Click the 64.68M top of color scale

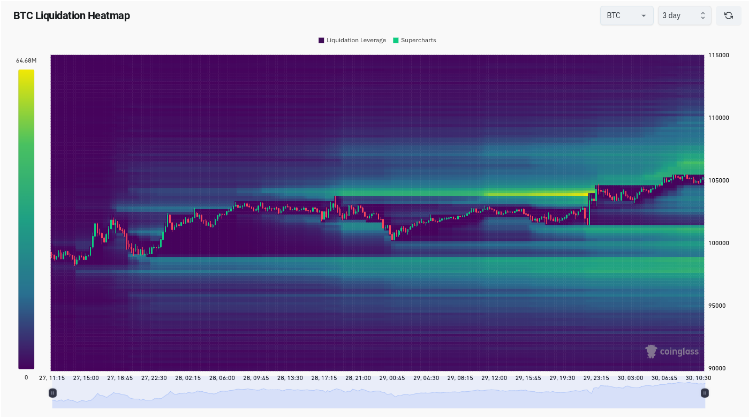(x=26, y=61)
